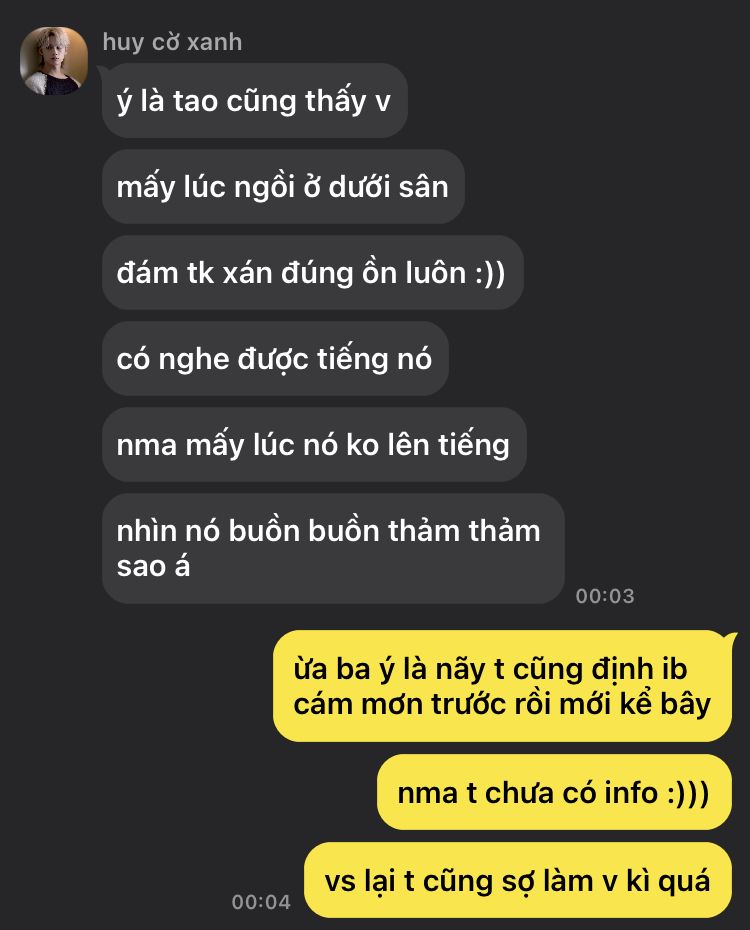Select message 'mấy lúc ngồi ở dưới sân'
The height and width of the screenshot is (930, 750).
point(283,187)
